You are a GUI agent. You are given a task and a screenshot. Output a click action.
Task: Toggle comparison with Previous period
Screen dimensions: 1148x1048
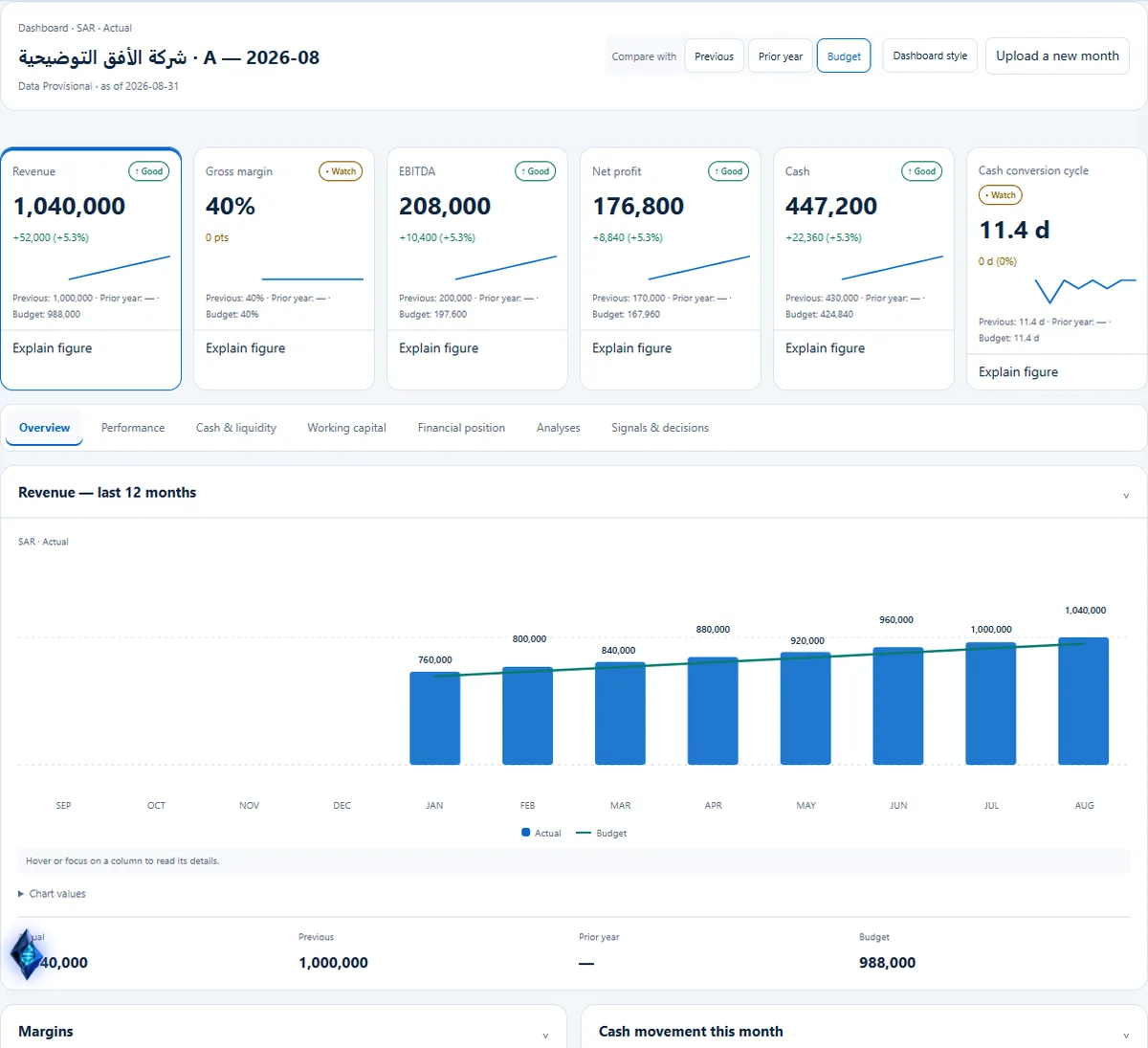click(x=714, y=56)
